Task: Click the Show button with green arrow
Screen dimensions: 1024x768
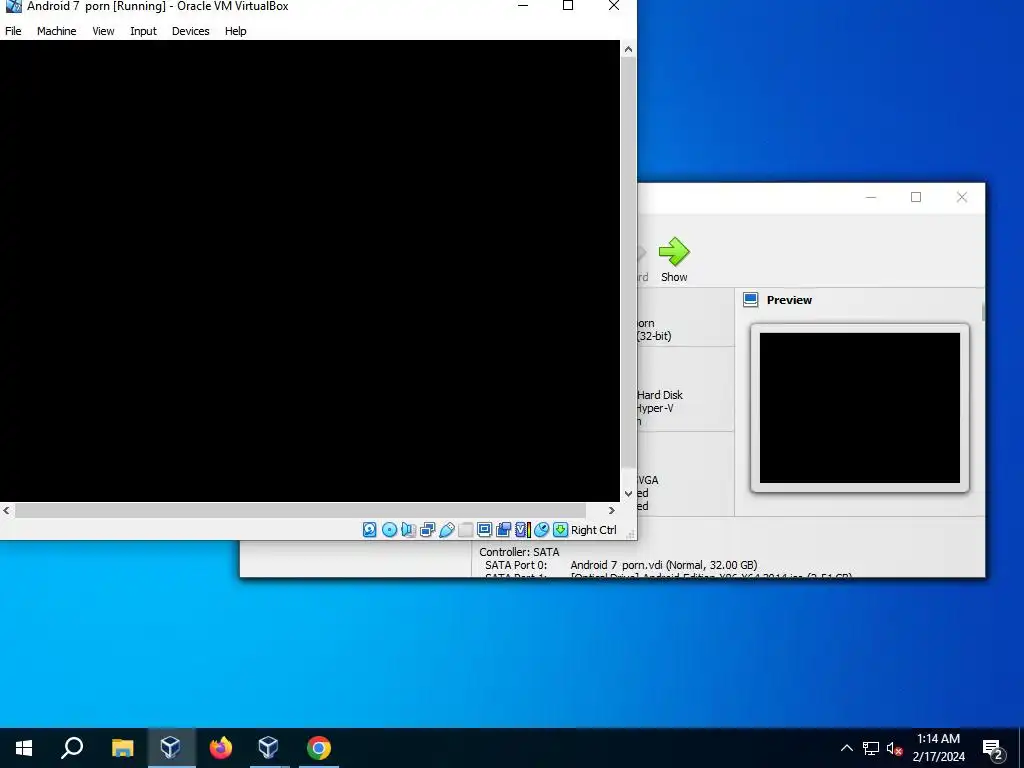Action: [674, 260]
